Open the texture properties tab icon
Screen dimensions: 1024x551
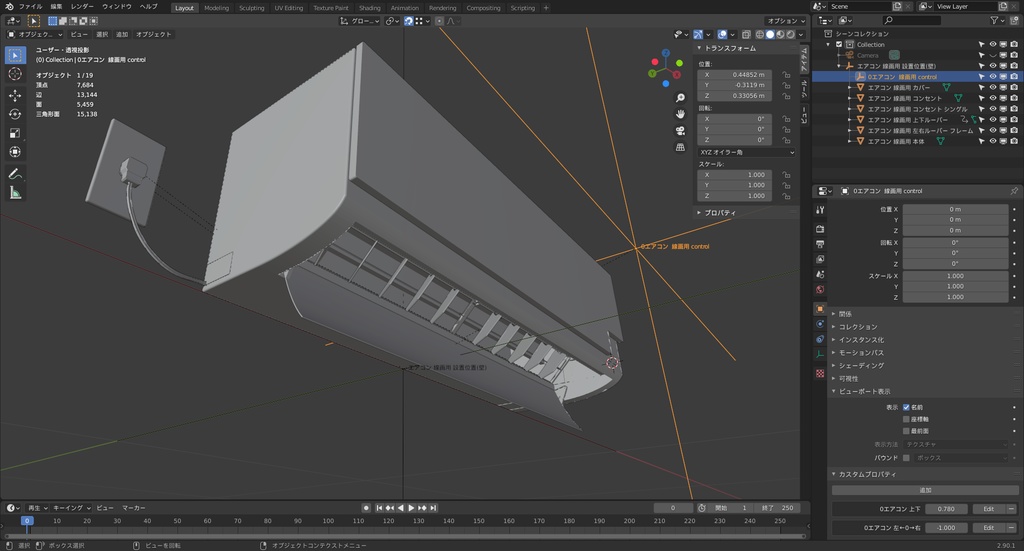pyautogui.click(x=820, y=373)
